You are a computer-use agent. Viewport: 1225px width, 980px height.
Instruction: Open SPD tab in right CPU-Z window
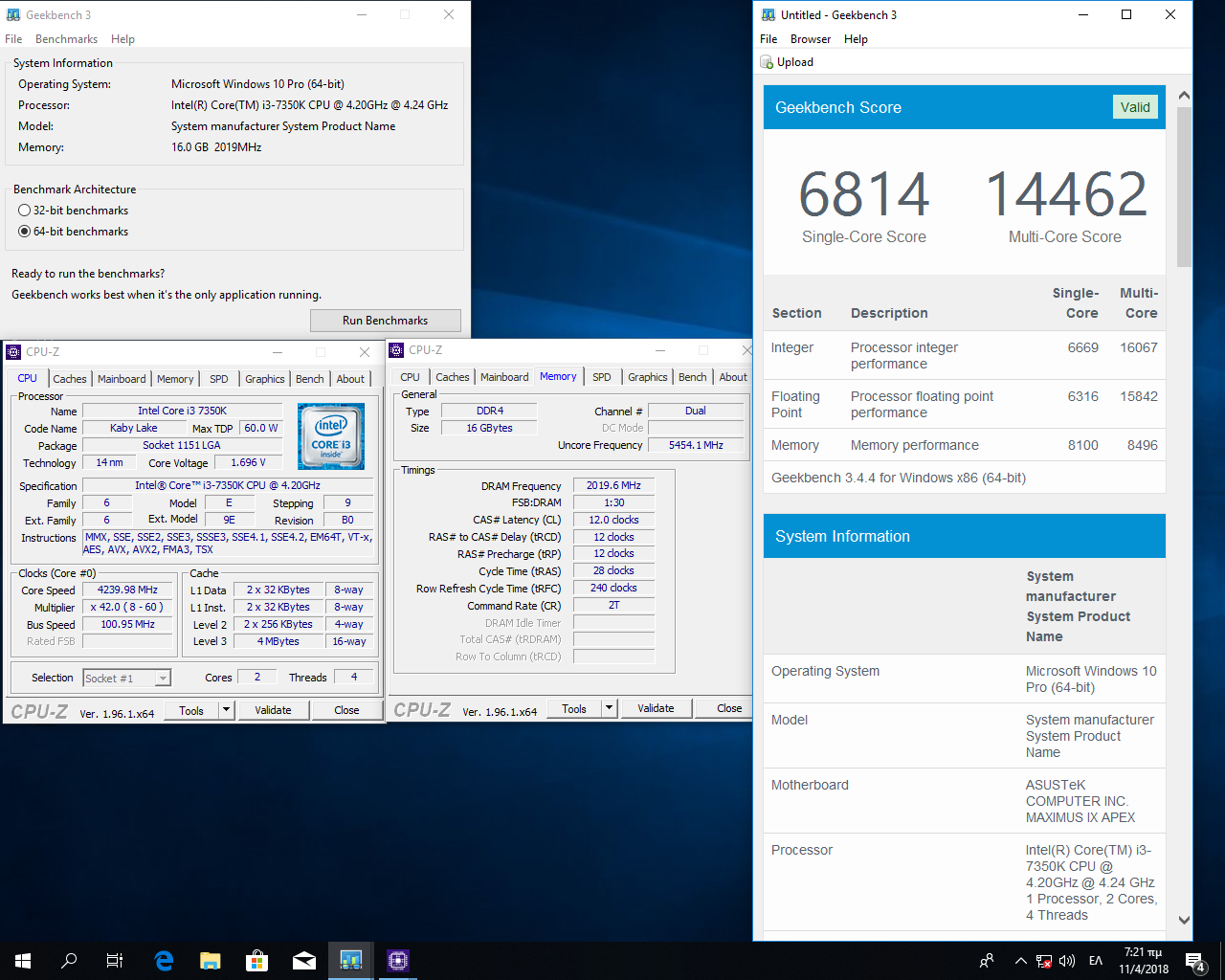(x=602, y=377)
